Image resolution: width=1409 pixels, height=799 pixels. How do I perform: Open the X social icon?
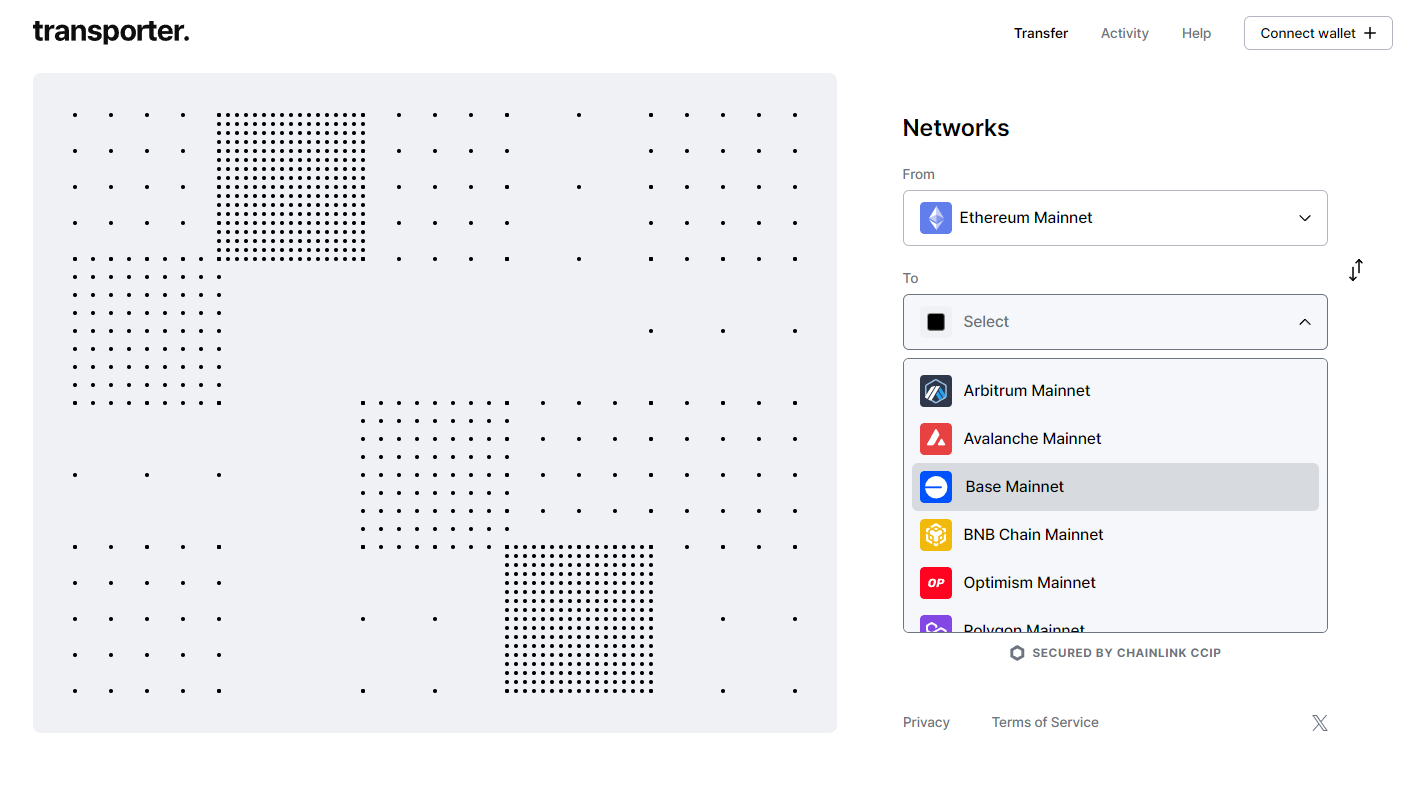(1320, 723)
